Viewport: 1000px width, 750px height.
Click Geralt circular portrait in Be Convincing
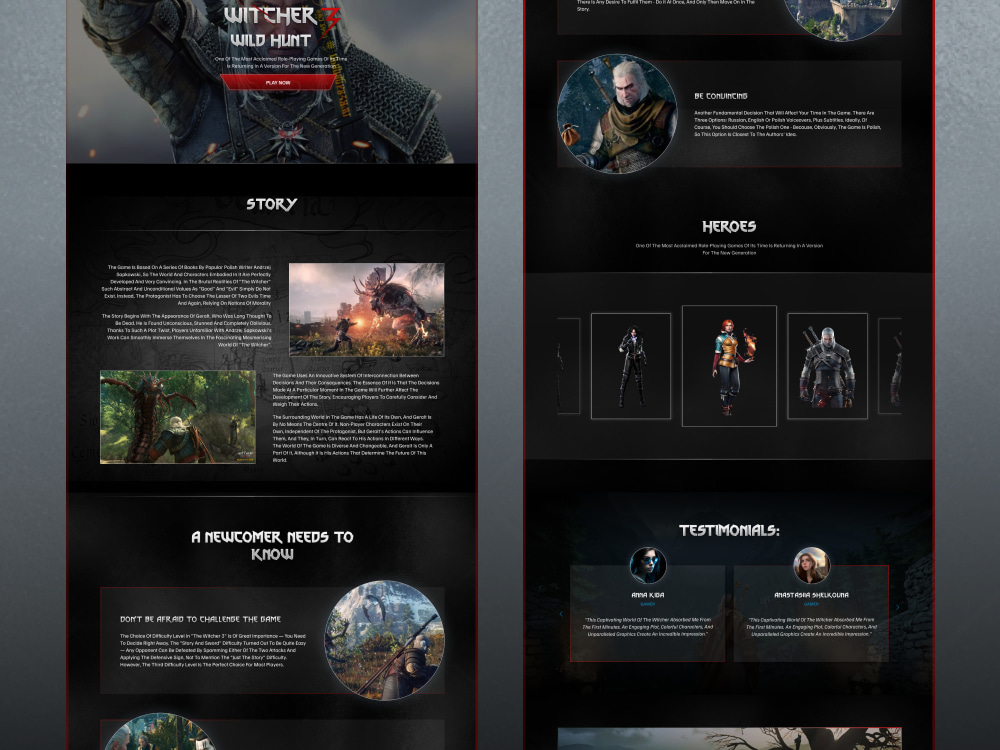coord(617,114)
